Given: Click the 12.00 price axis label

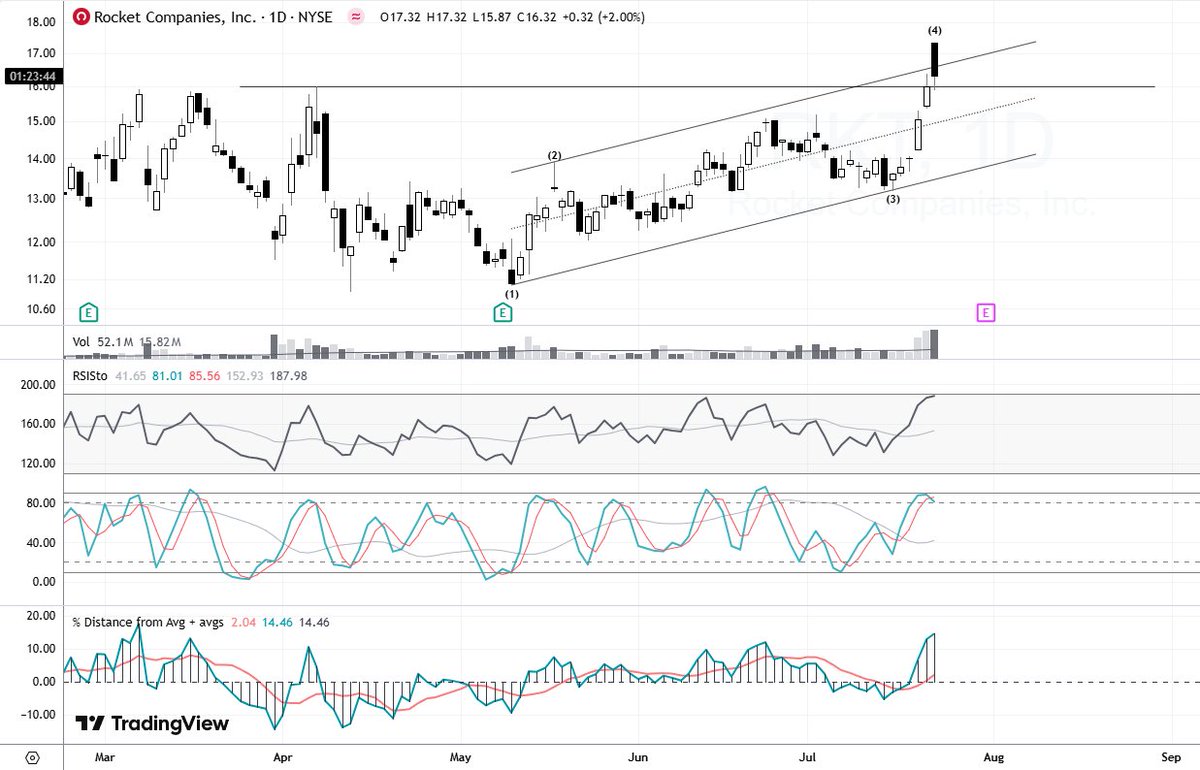Looking at the screenshot, I should coord(41,242).
